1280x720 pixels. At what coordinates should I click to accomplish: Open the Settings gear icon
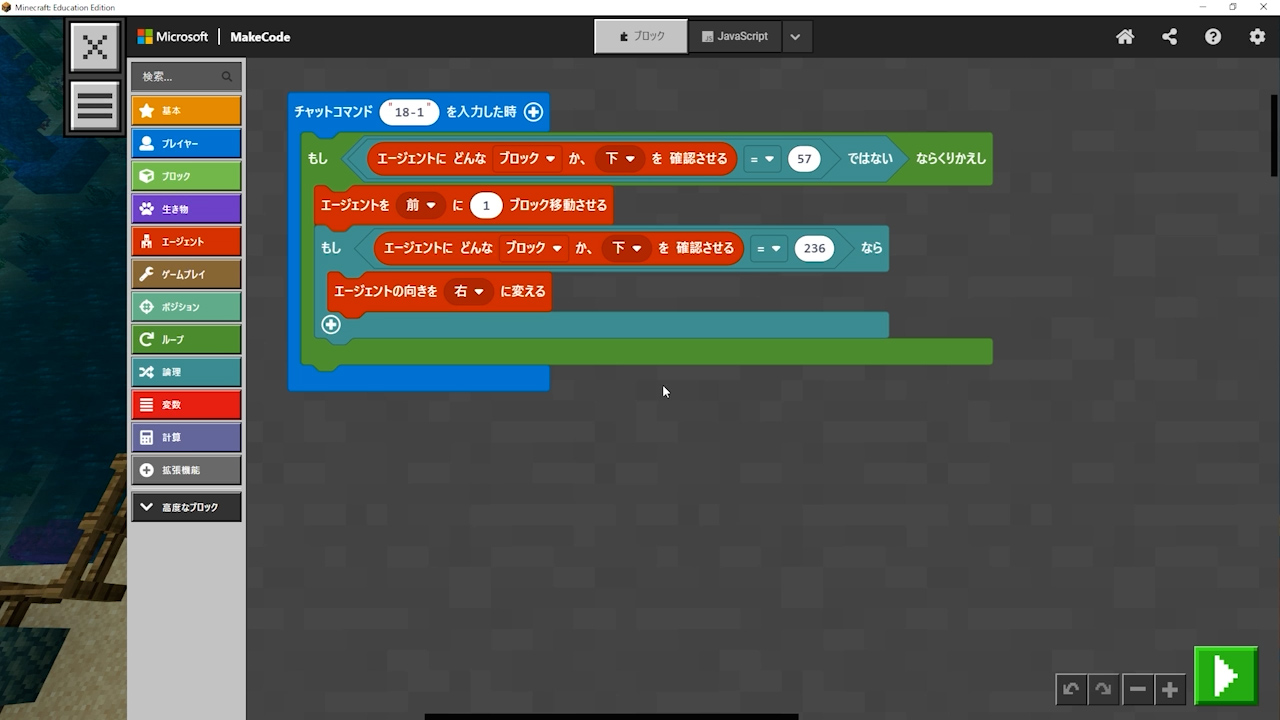[1257, 37]
